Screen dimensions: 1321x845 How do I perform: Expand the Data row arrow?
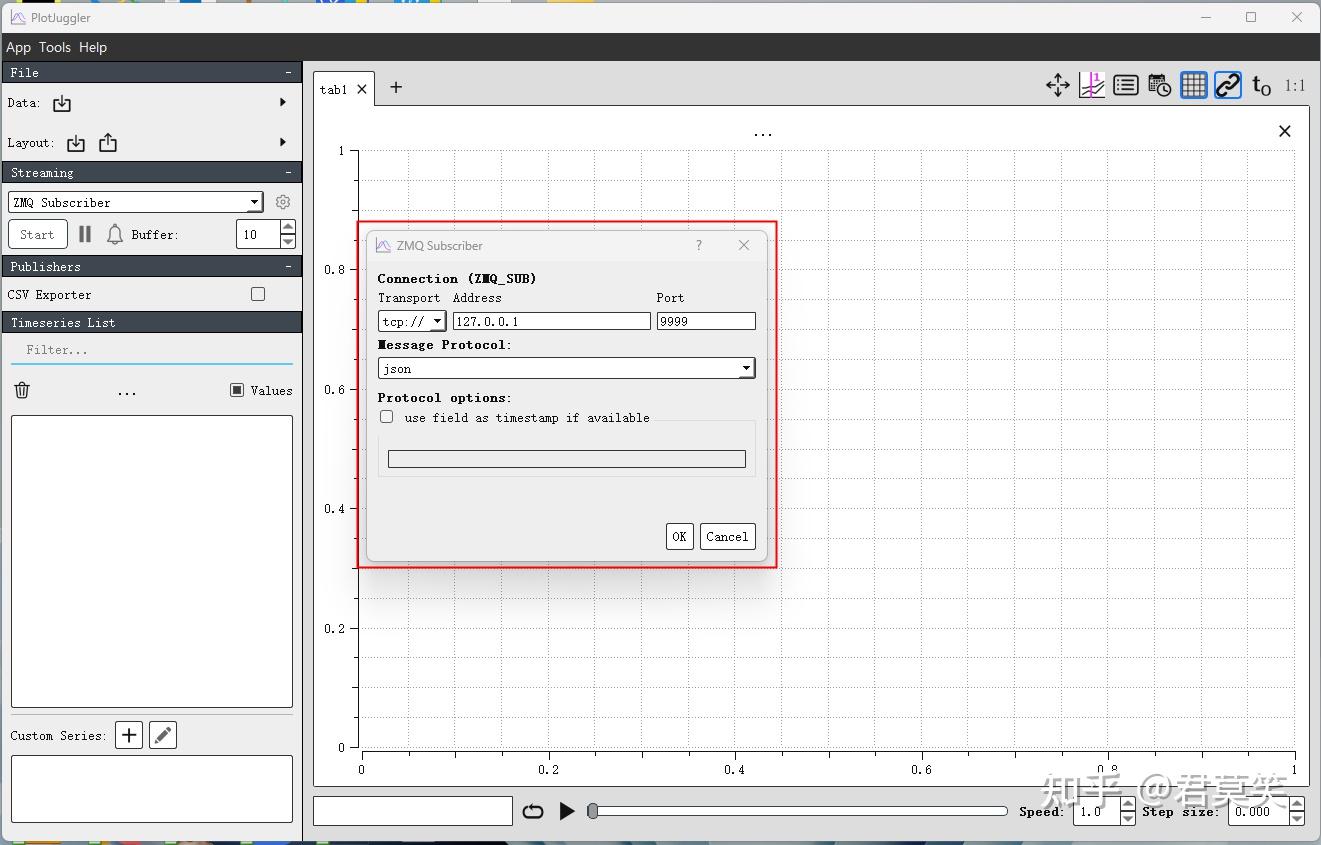[283, 102]
